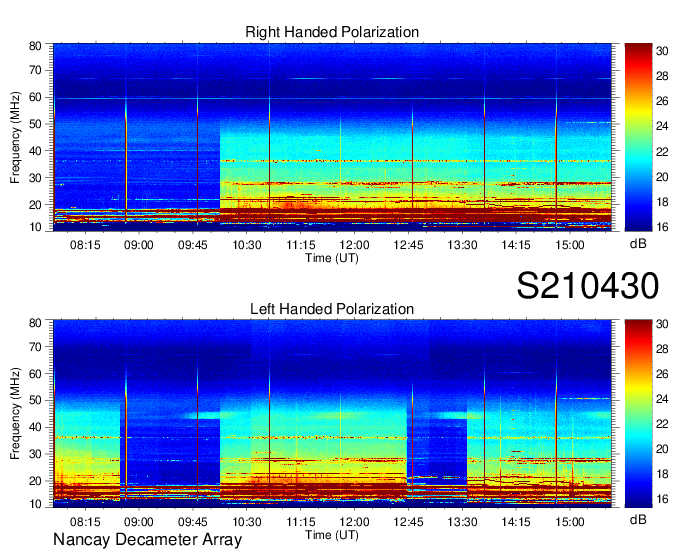Click the "16" value on top colorbar scale

coord(662,227)
